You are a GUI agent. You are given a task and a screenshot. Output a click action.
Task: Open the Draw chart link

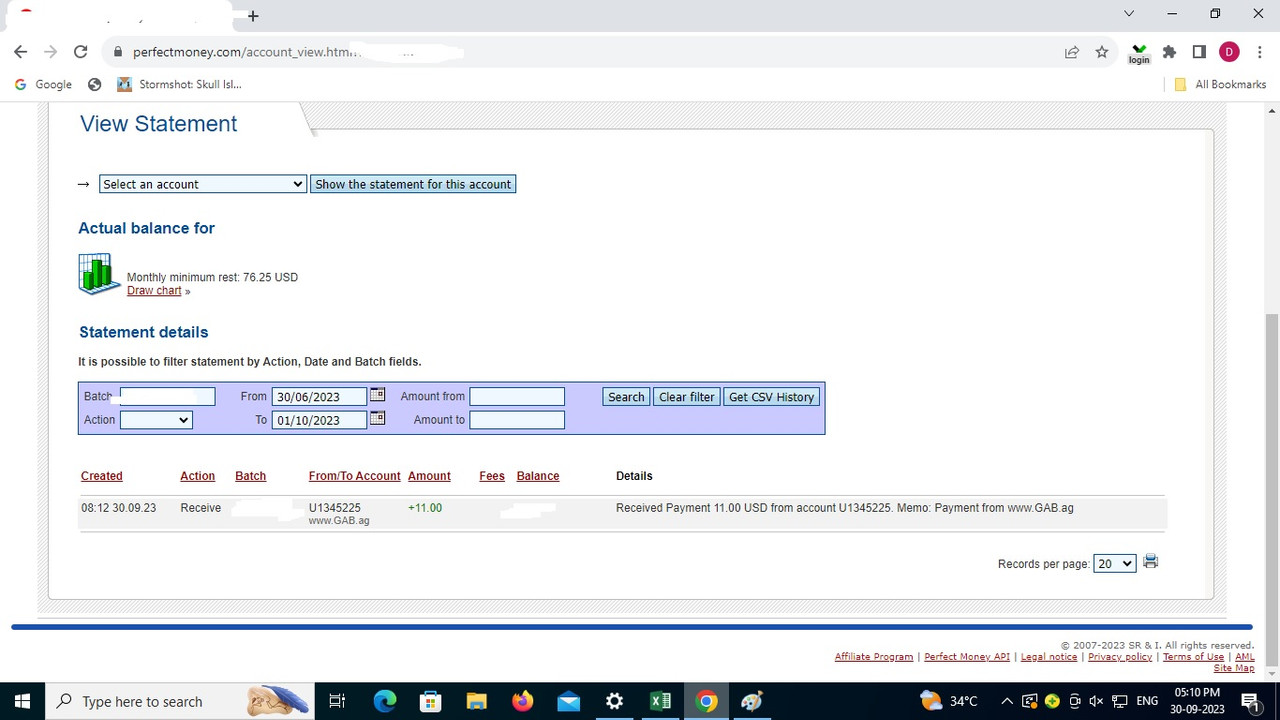point(154,290)
